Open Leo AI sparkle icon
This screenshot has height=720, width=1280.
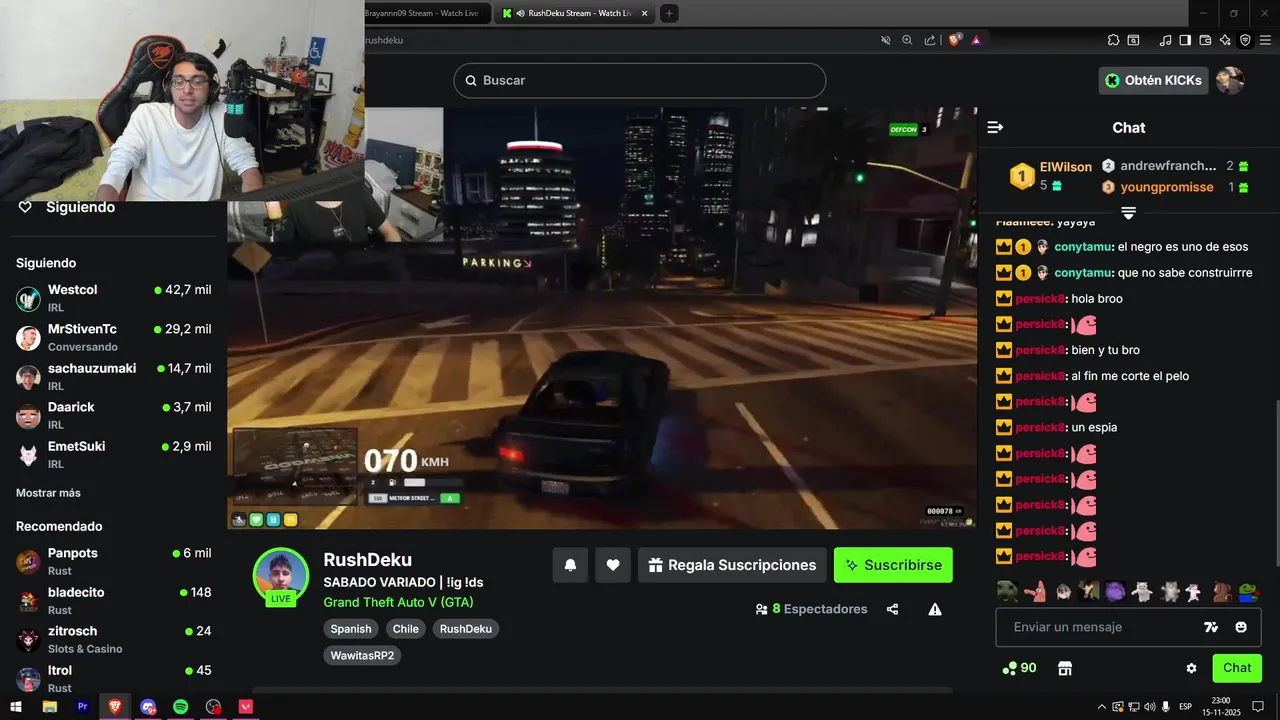pos(1225,40)
